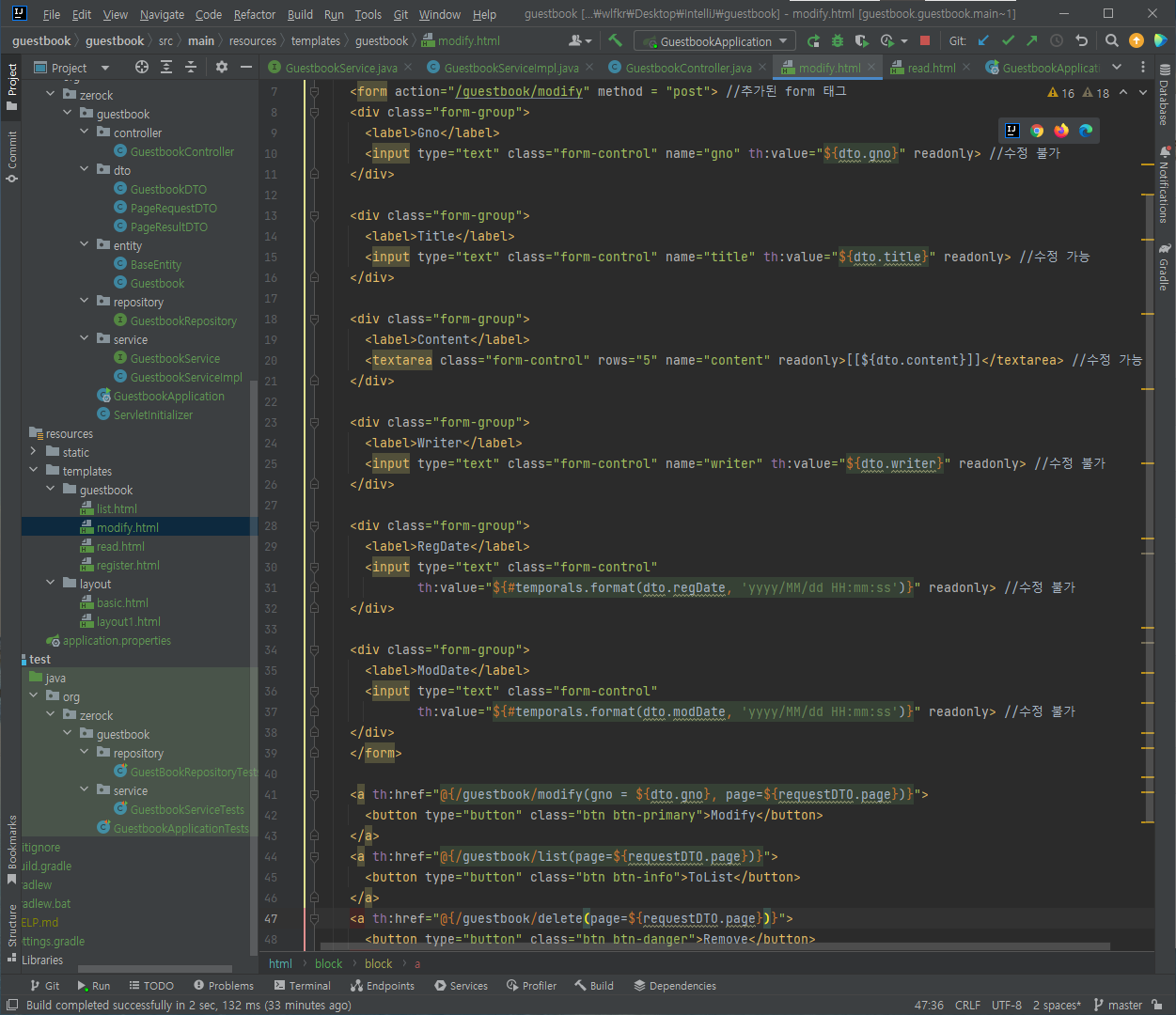Screen dimensions: 1176x1015
Task: Collapse the entity package in tree
Action: point(85,245)
